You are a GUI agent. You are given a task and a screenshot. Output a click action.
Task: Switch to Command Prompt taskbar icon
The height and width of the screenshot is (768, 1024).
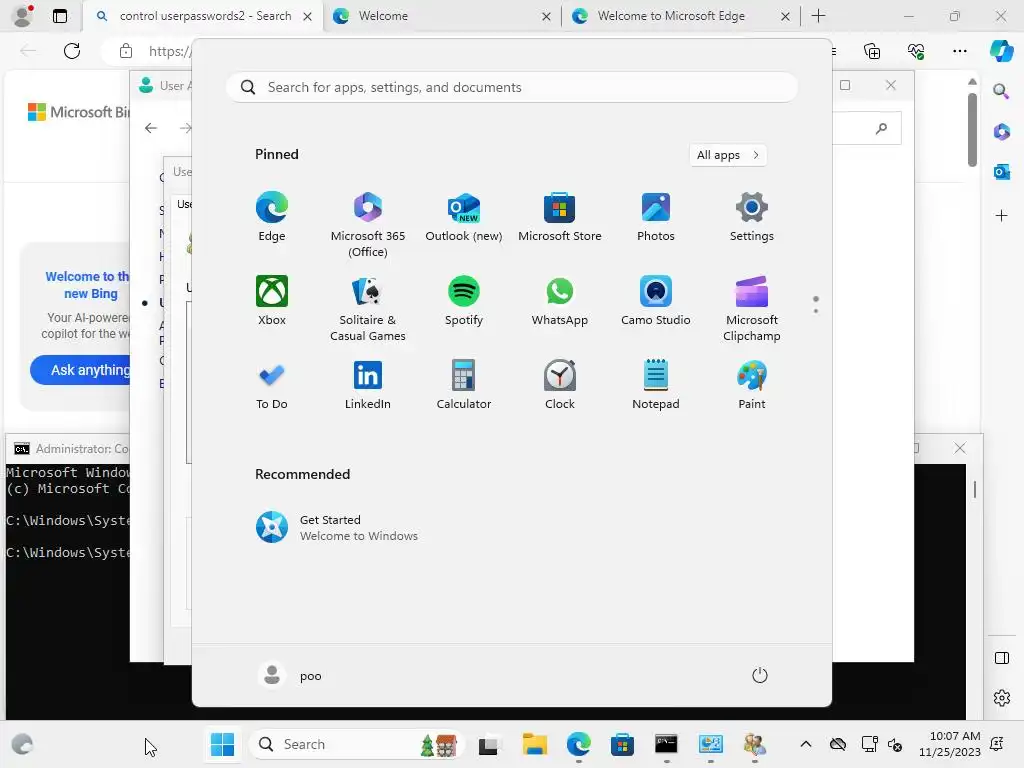pos(666,744)
